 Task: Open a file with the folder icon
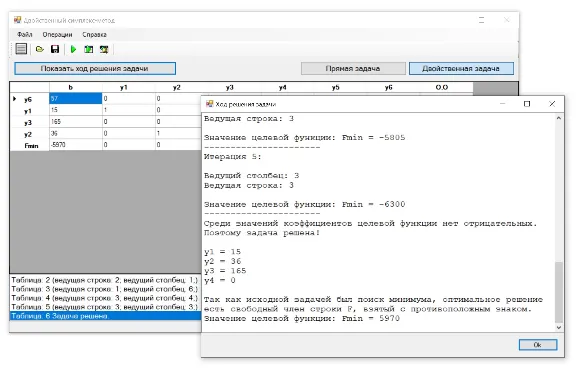pyautogui.click(x=40, y=49)
